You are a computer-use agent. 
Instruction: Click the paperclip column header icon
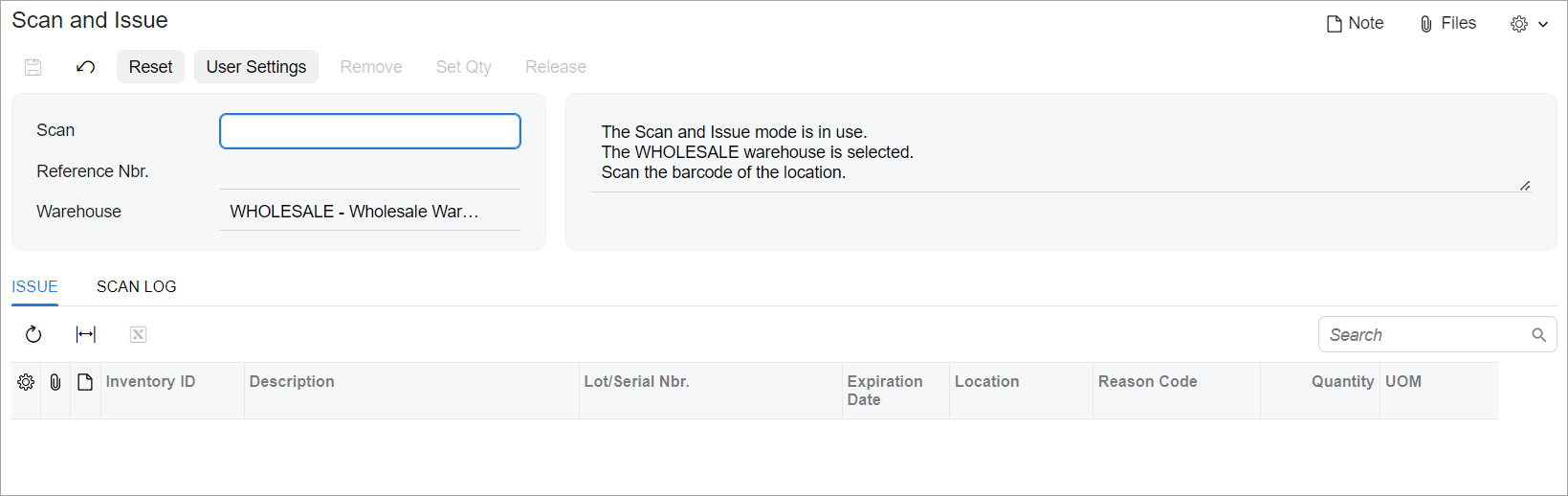(55, 382)
